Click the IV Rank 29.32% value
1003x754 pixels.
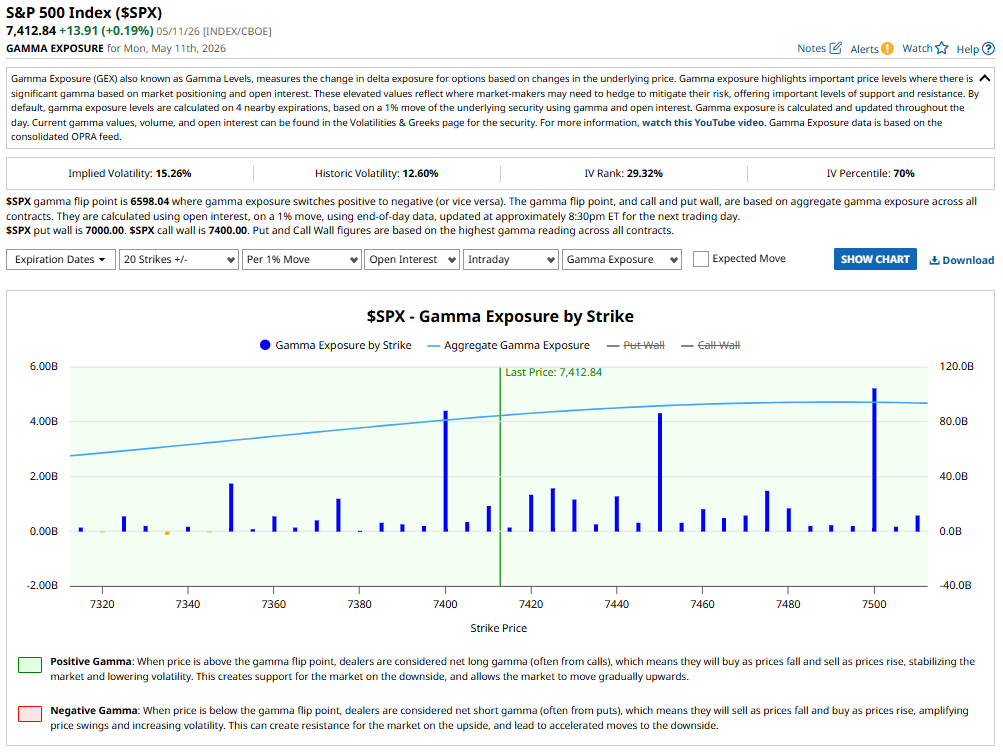(x=645, y=173)
